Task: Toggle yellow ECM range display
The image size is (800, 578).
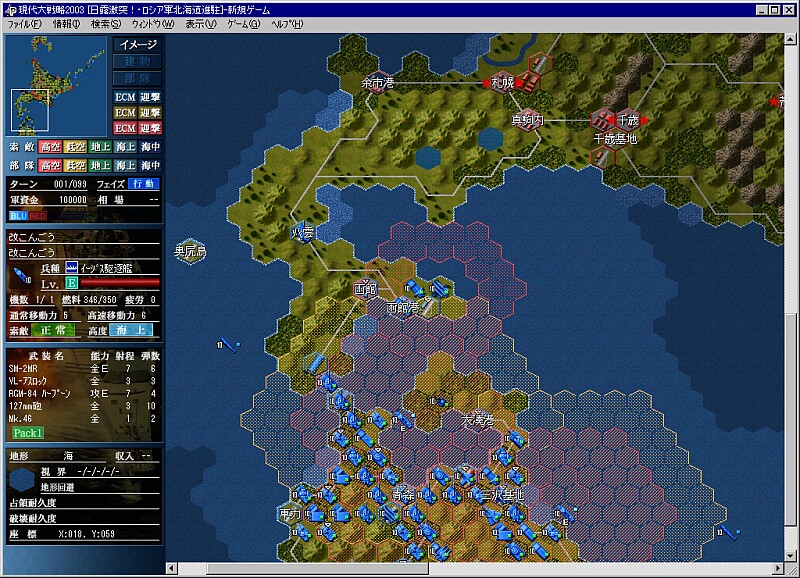Action: [125, 113]
